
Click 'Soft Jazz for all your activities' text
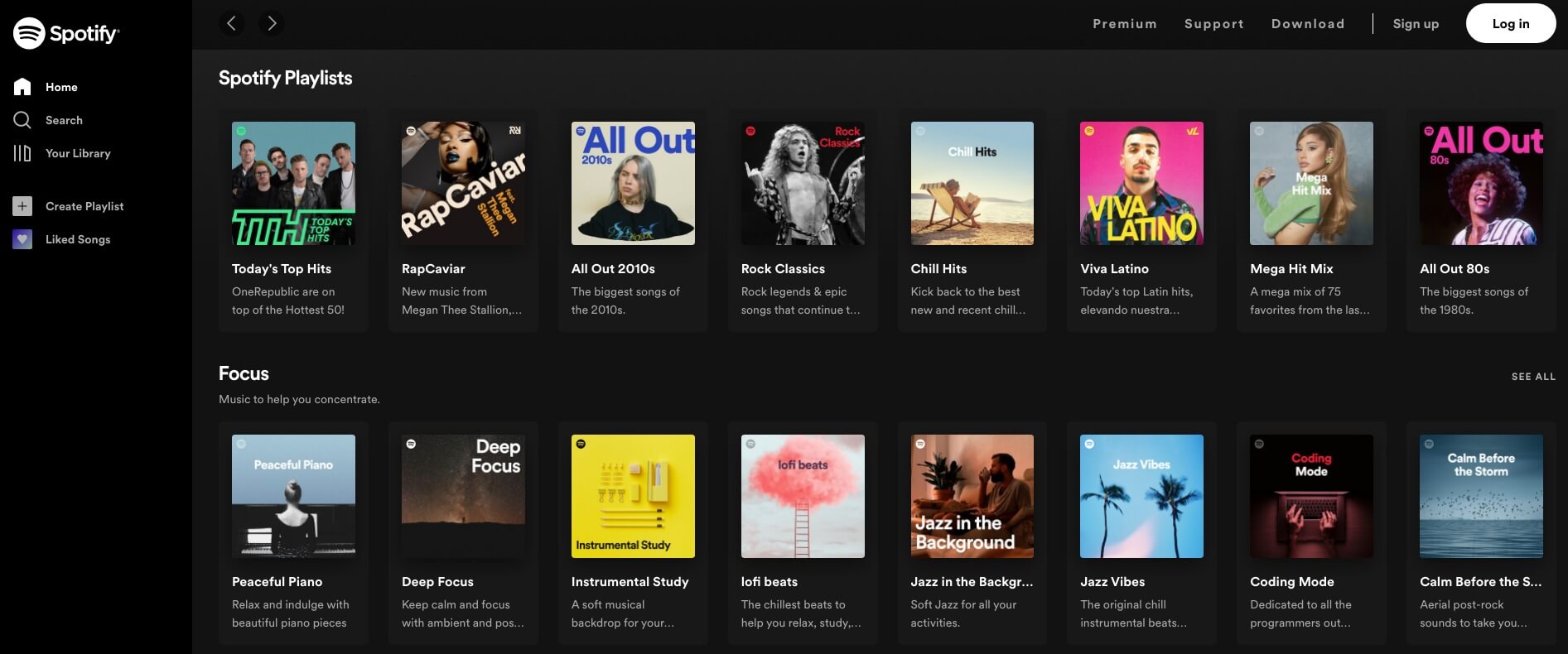click(963, 613)
